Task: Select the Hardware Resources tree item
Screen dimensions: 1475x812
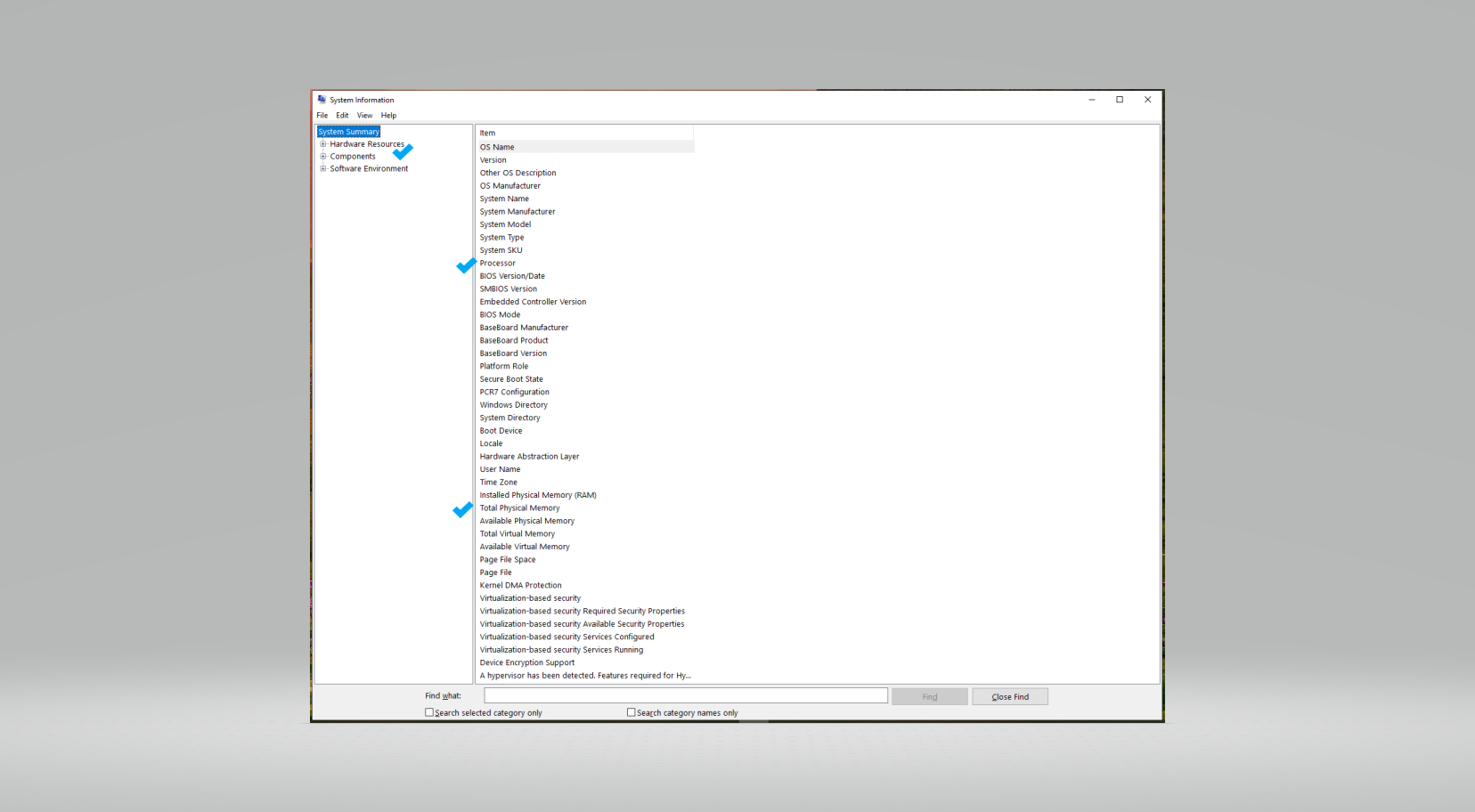Action: point(367,144)
